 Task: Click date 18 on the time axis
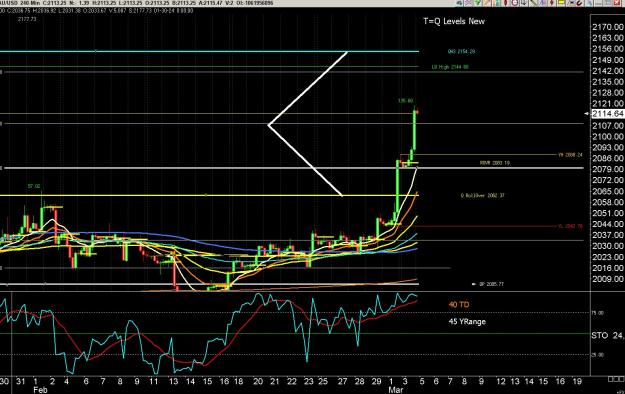[238, 381]
